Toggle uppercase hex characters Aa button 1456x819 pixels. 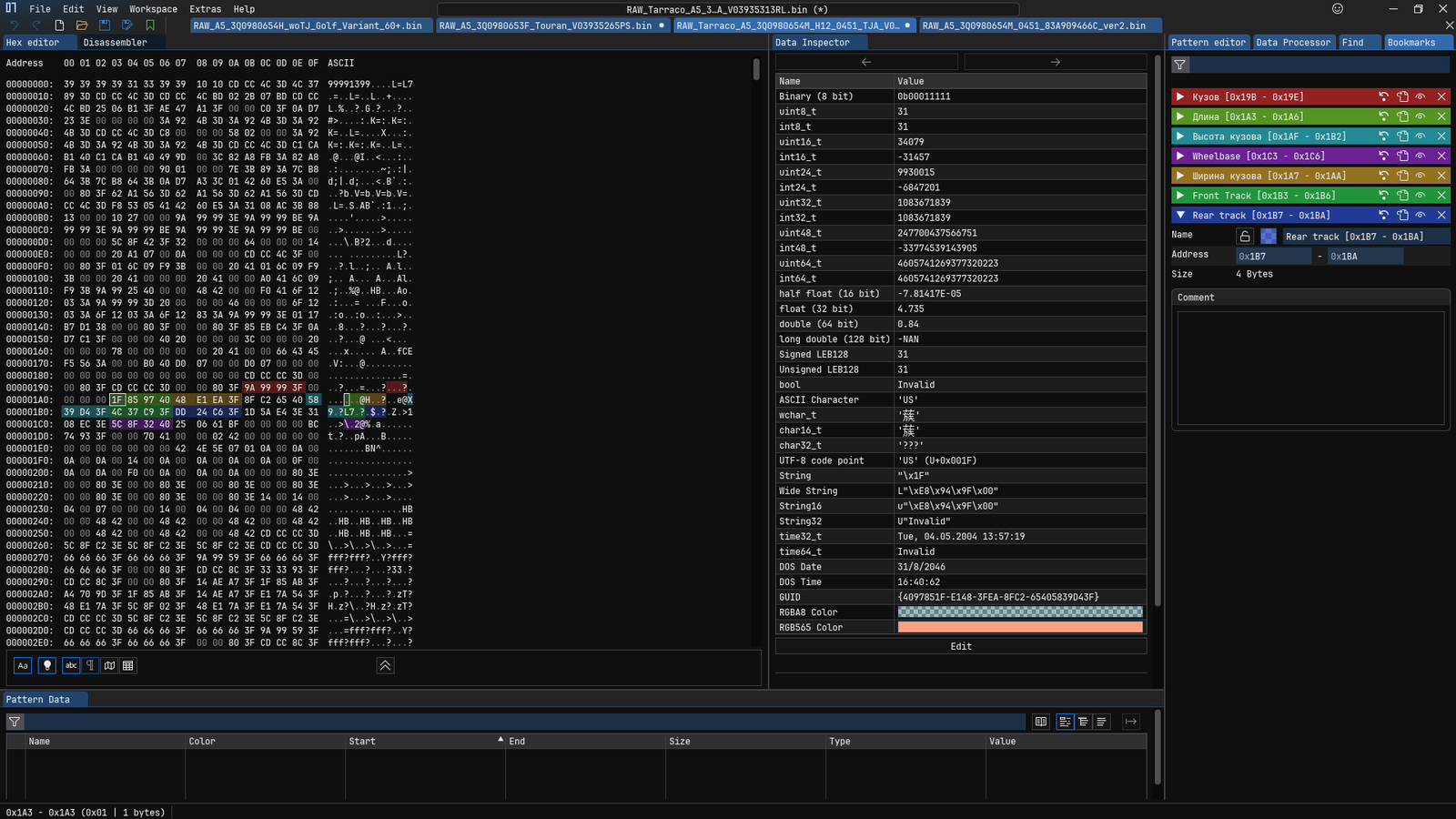[x=23, y=666]
